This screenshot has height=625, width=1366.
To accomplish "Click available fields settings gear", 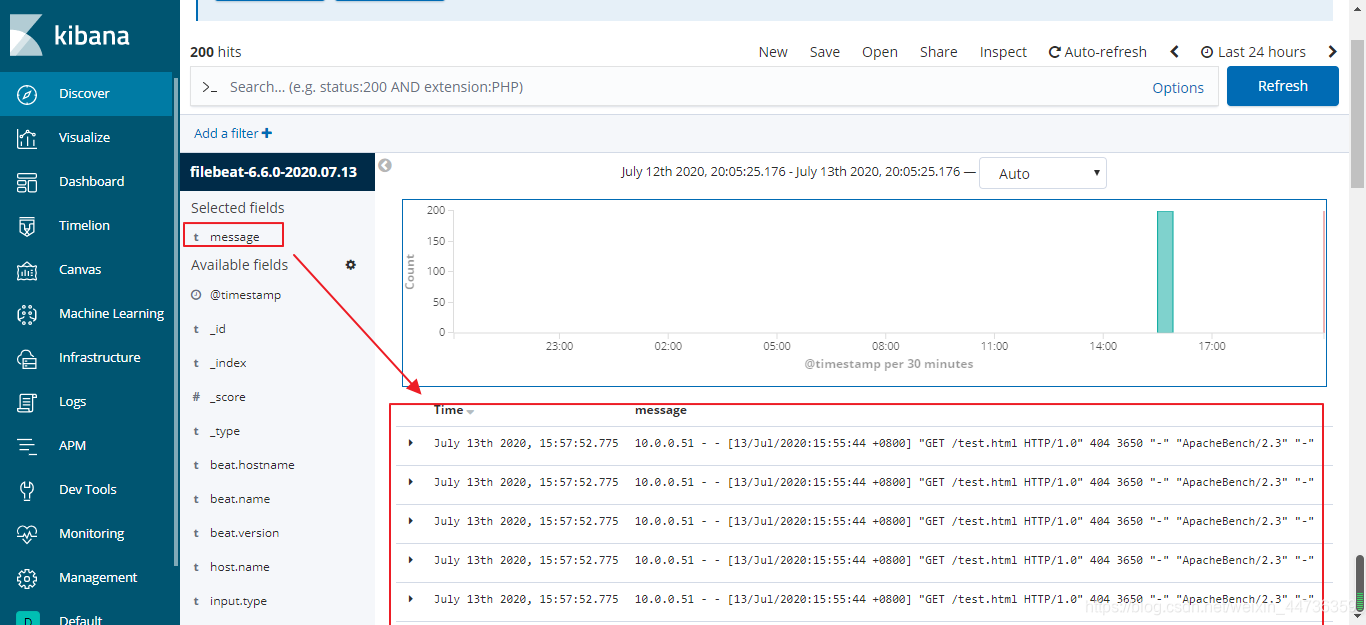I will click(351, 265).
